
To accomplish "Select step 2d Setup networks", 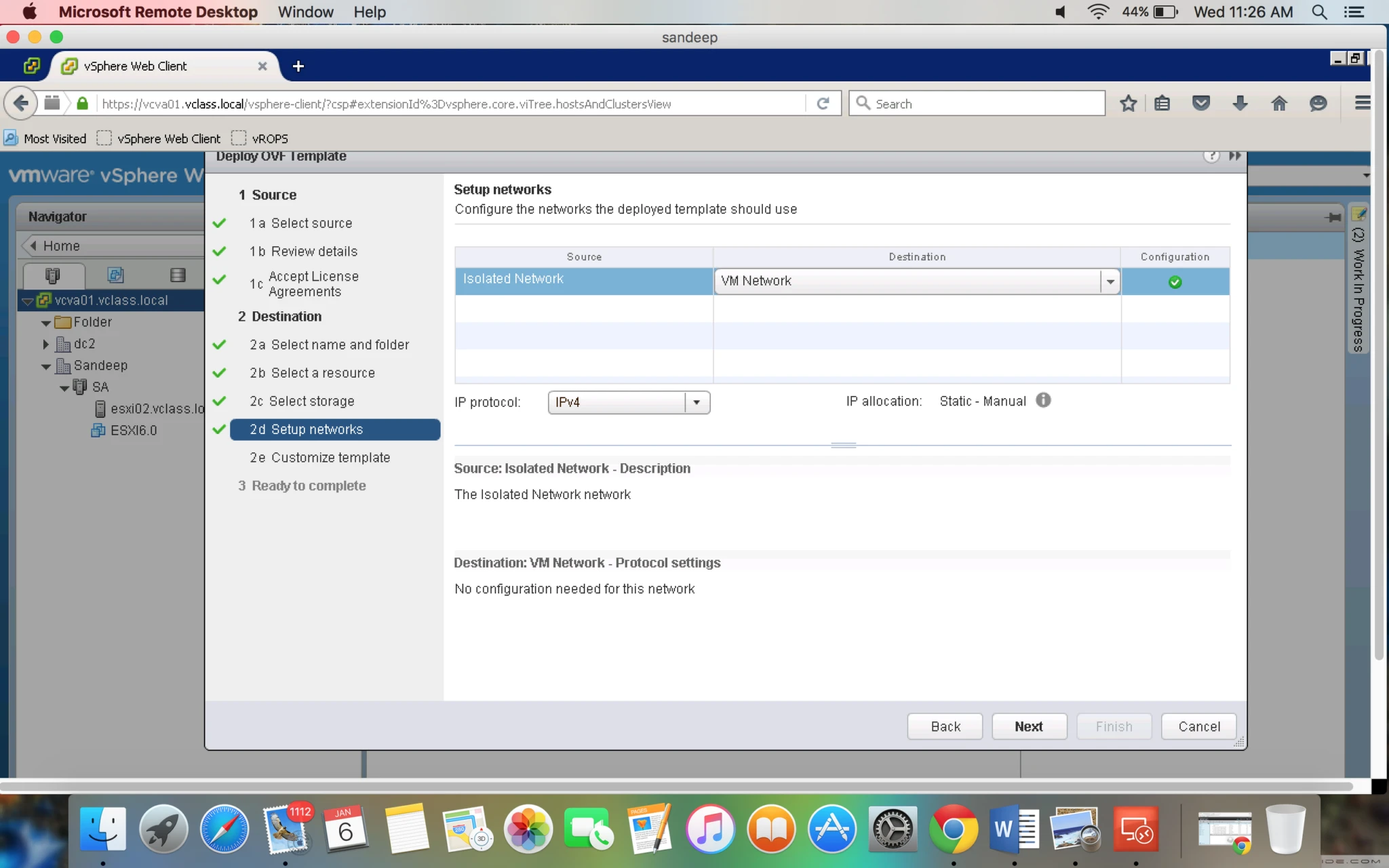I will (335, 429).
